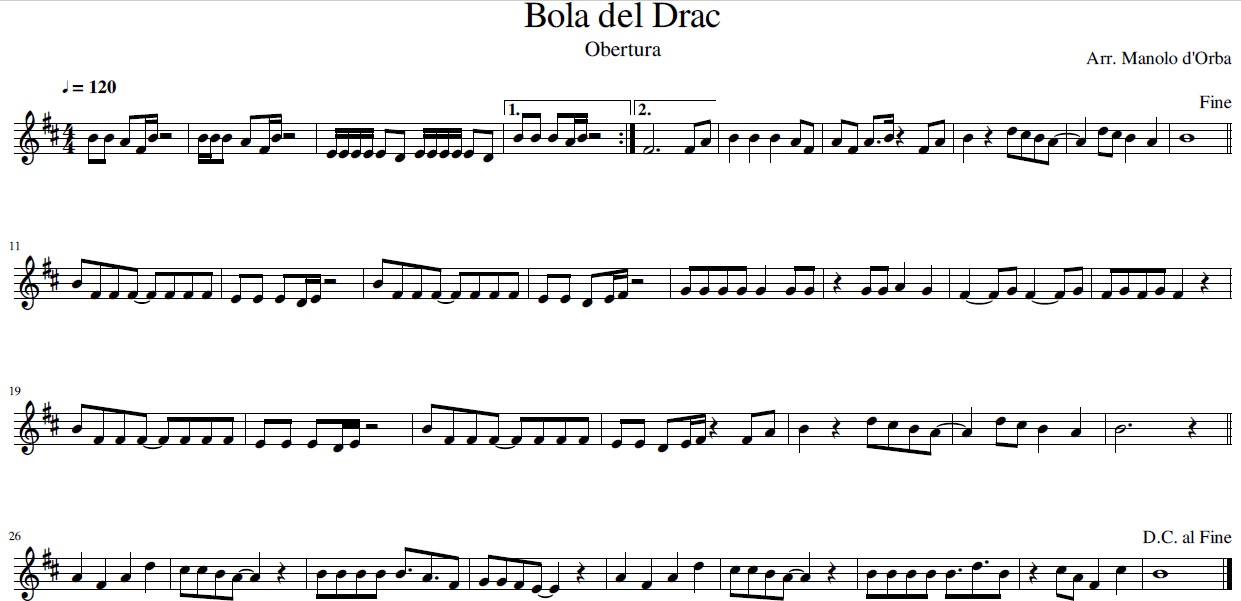Viewport: 1241px width, 601px height.
Task: Click the "D.C. al Fine" text
Action: [1187, 537]
